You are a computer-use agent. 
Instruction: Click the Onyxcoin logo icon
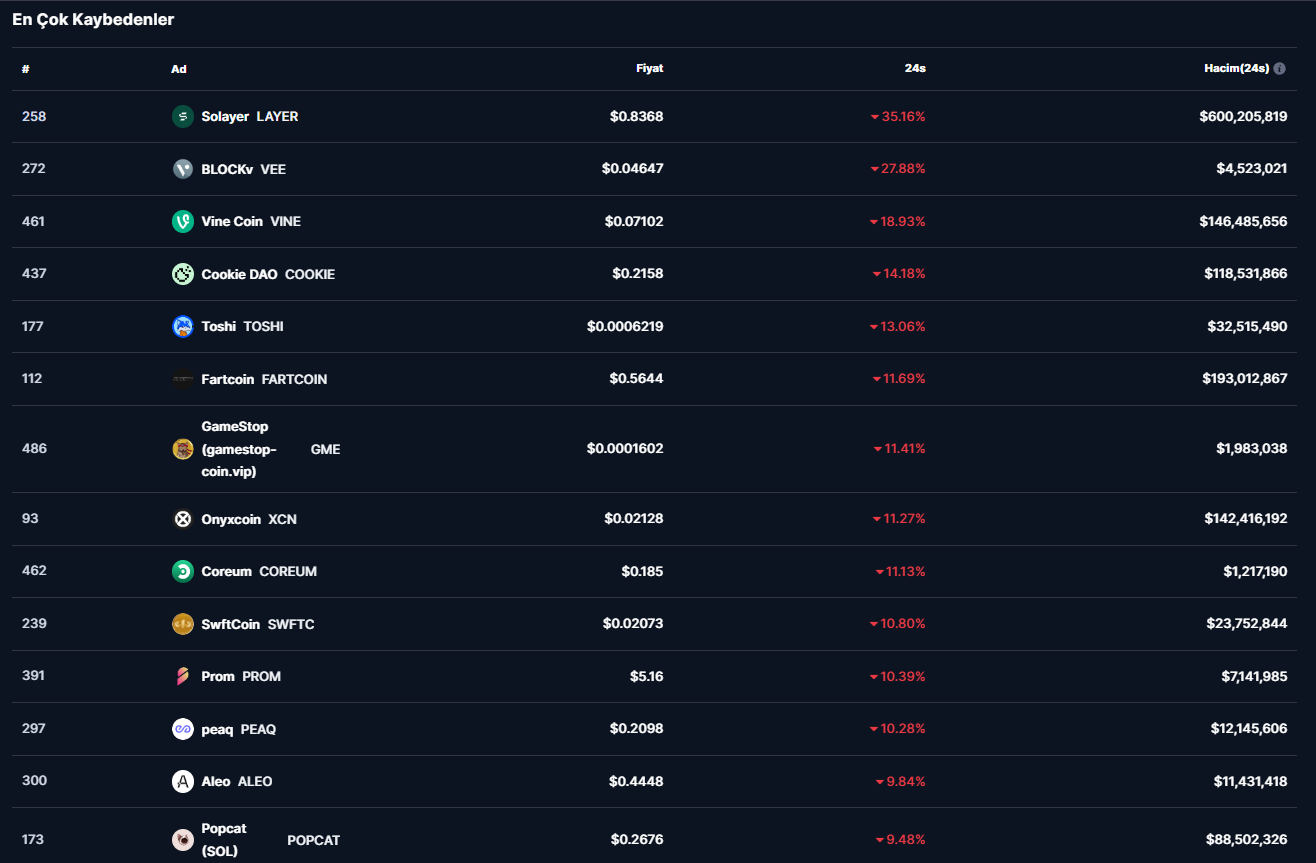tap(182, 519)
